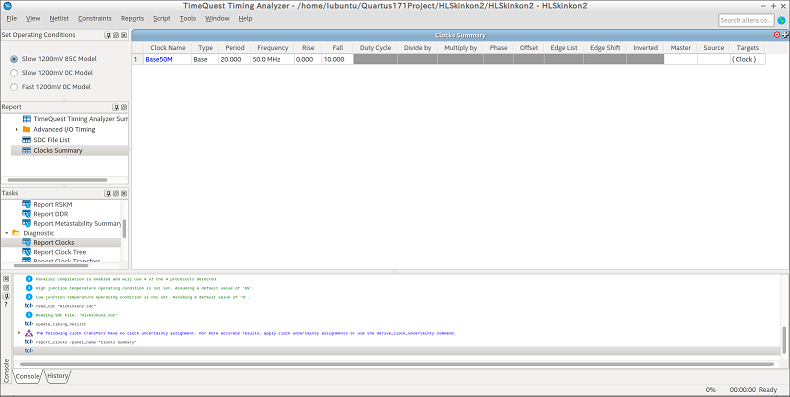Close the Console panel using side icon
This screenshot has height=397, width=790.
pyautogui.click(x=6, y=279)
